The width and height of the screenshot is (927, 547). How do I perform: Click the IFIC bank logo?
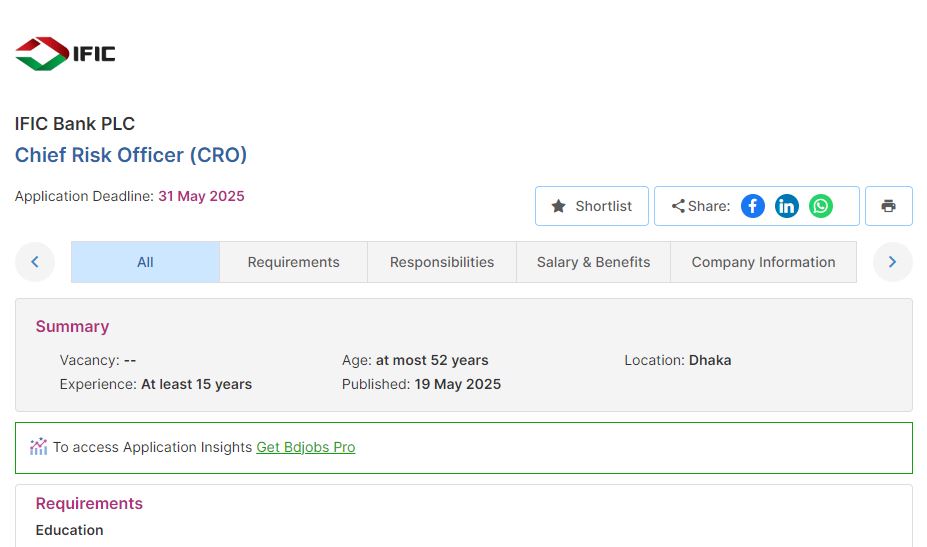pyautogui.click(x=65, y=53)
